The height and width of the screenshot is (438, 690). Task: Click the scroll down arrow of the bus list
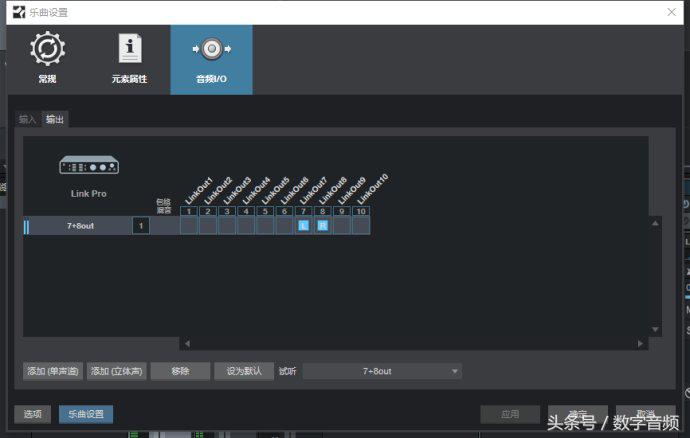[655, 330]
